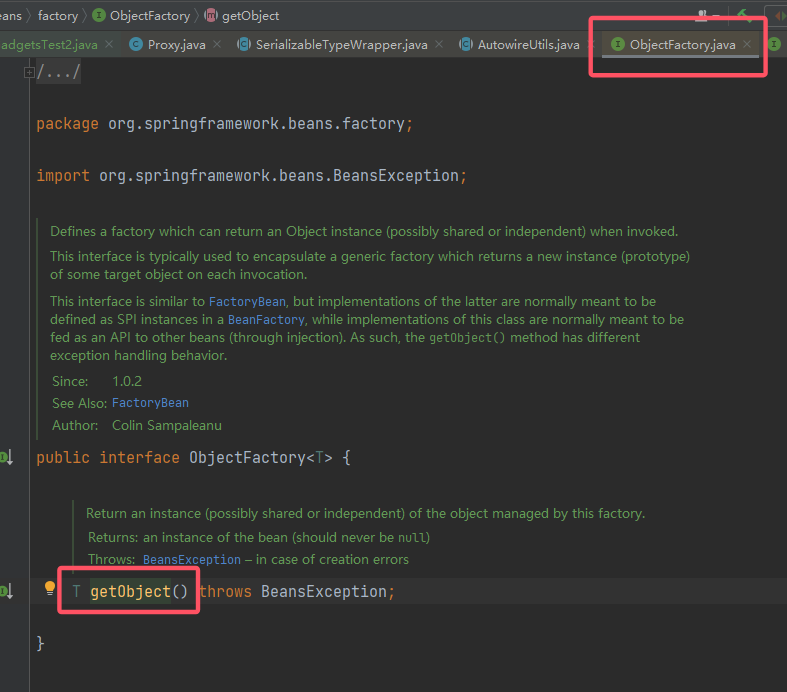The image size is (787, 692).
Task: Click the 'interface' keyword
Action: (139, 458)
